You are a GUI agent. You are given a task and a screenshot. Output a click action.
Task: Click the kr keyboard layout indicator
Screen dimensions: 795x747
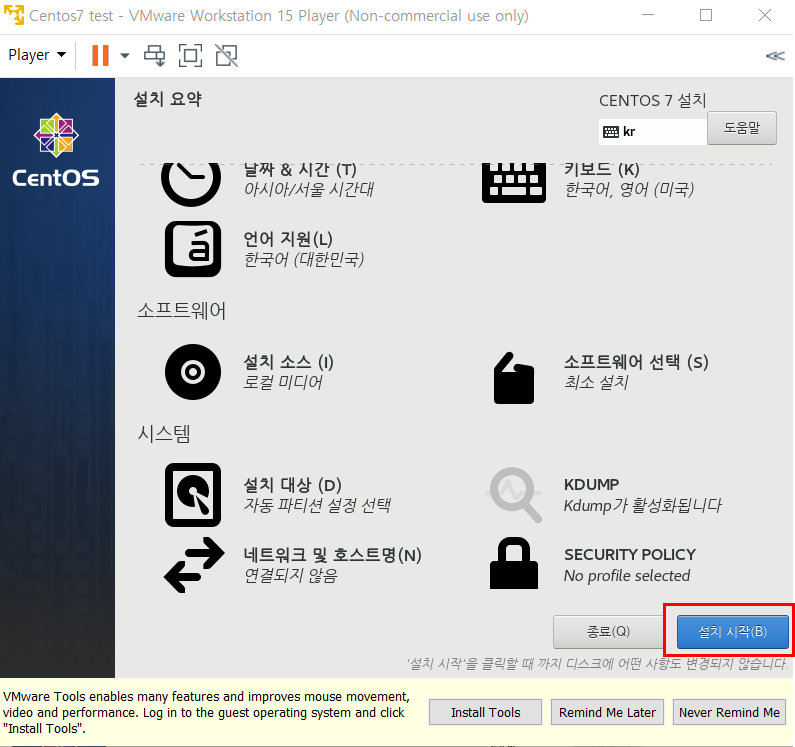[653, 132]
